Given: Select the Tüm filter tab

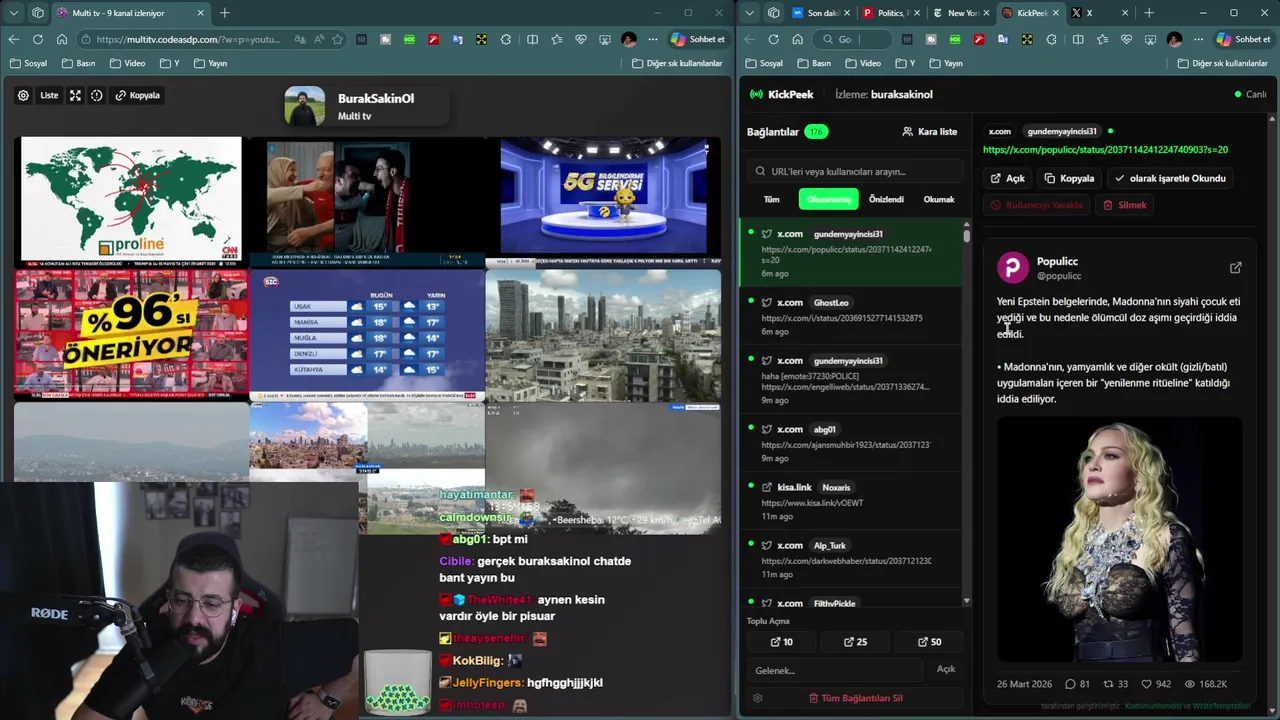Looking at the screenshot, I should (x=772, y=199).
